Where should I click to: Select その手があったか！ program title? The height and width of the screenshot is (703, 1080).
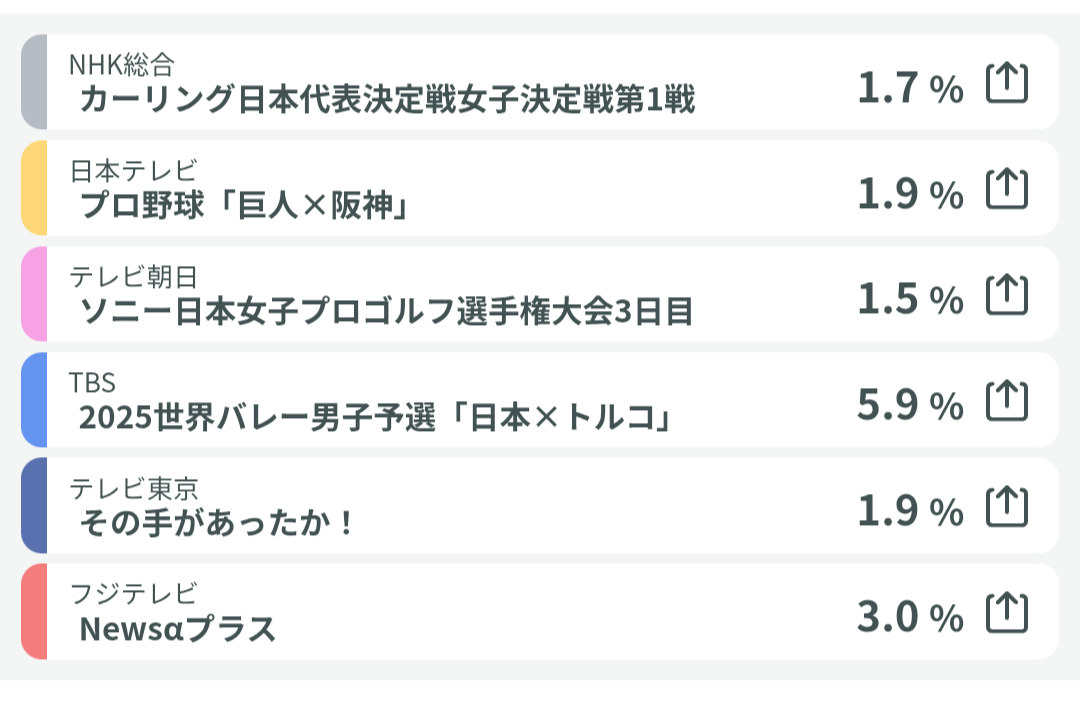click(x=217, y=524)
